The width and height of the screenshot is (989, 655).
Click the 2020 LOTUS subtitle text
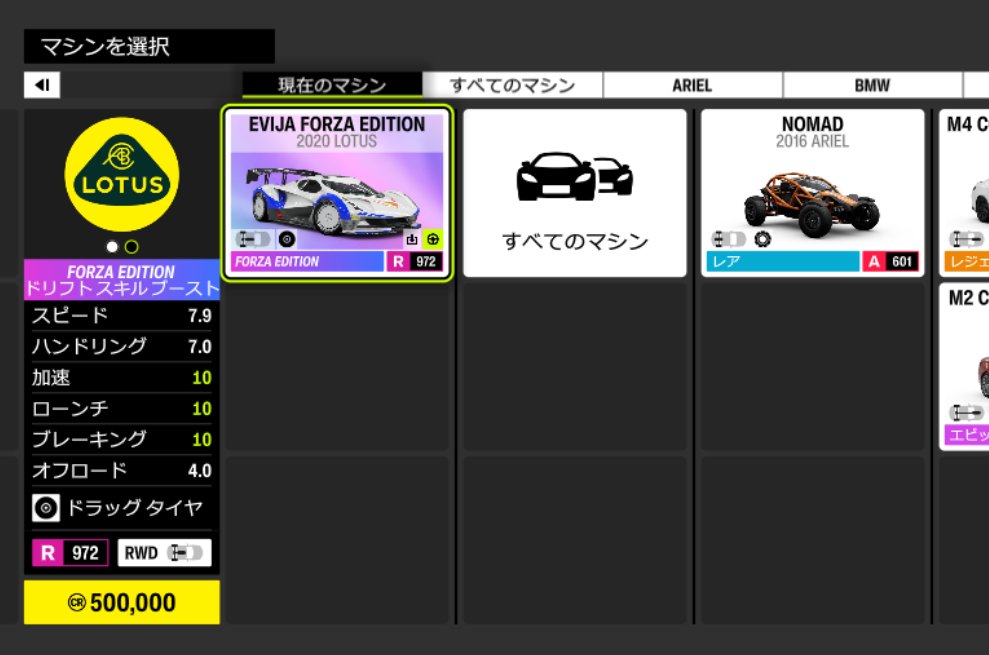[337, 141]
